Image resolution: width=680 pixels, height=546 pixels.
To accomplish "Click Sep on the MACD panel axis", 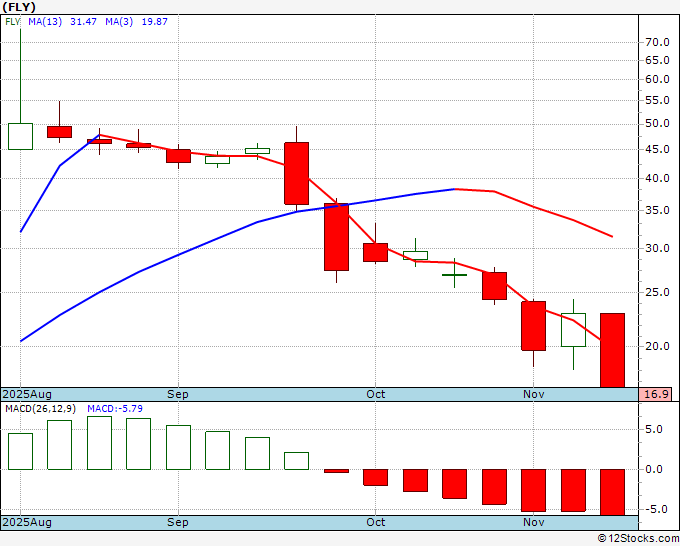I will 178,522.
